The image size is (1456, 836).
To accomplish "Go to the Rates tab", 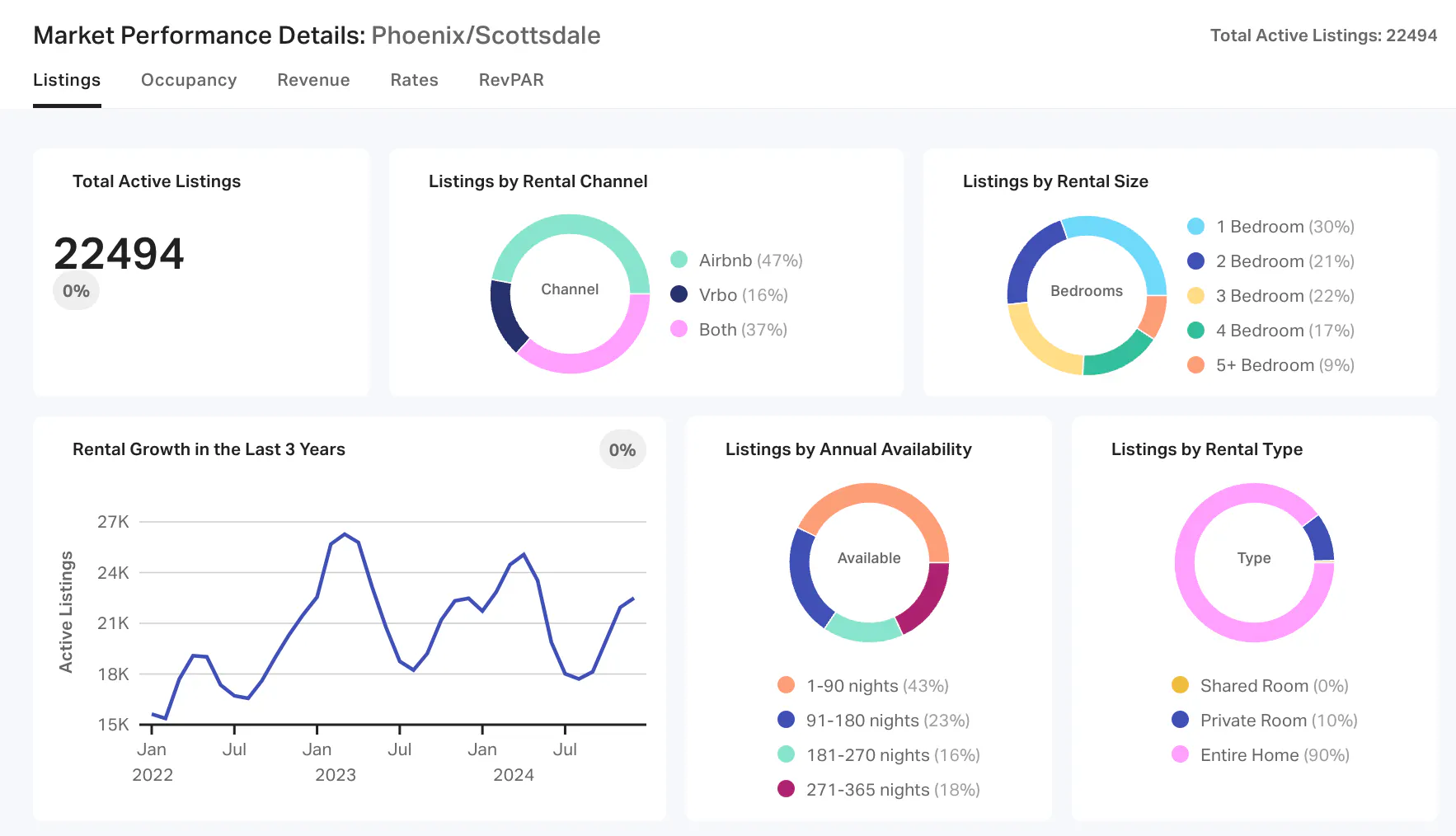I will 414,80.
